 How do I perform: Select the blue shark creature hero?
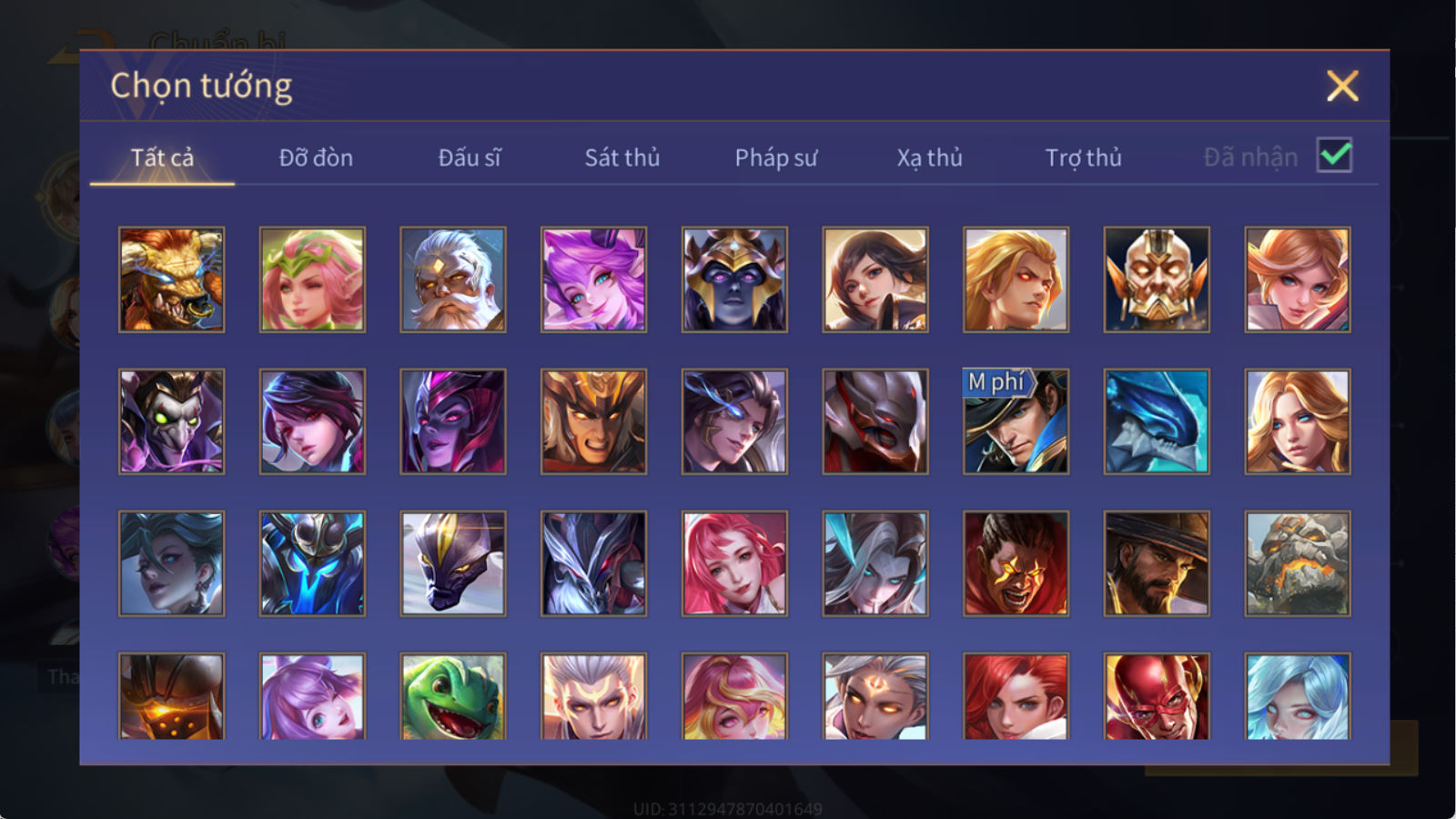pos(1157,421)
